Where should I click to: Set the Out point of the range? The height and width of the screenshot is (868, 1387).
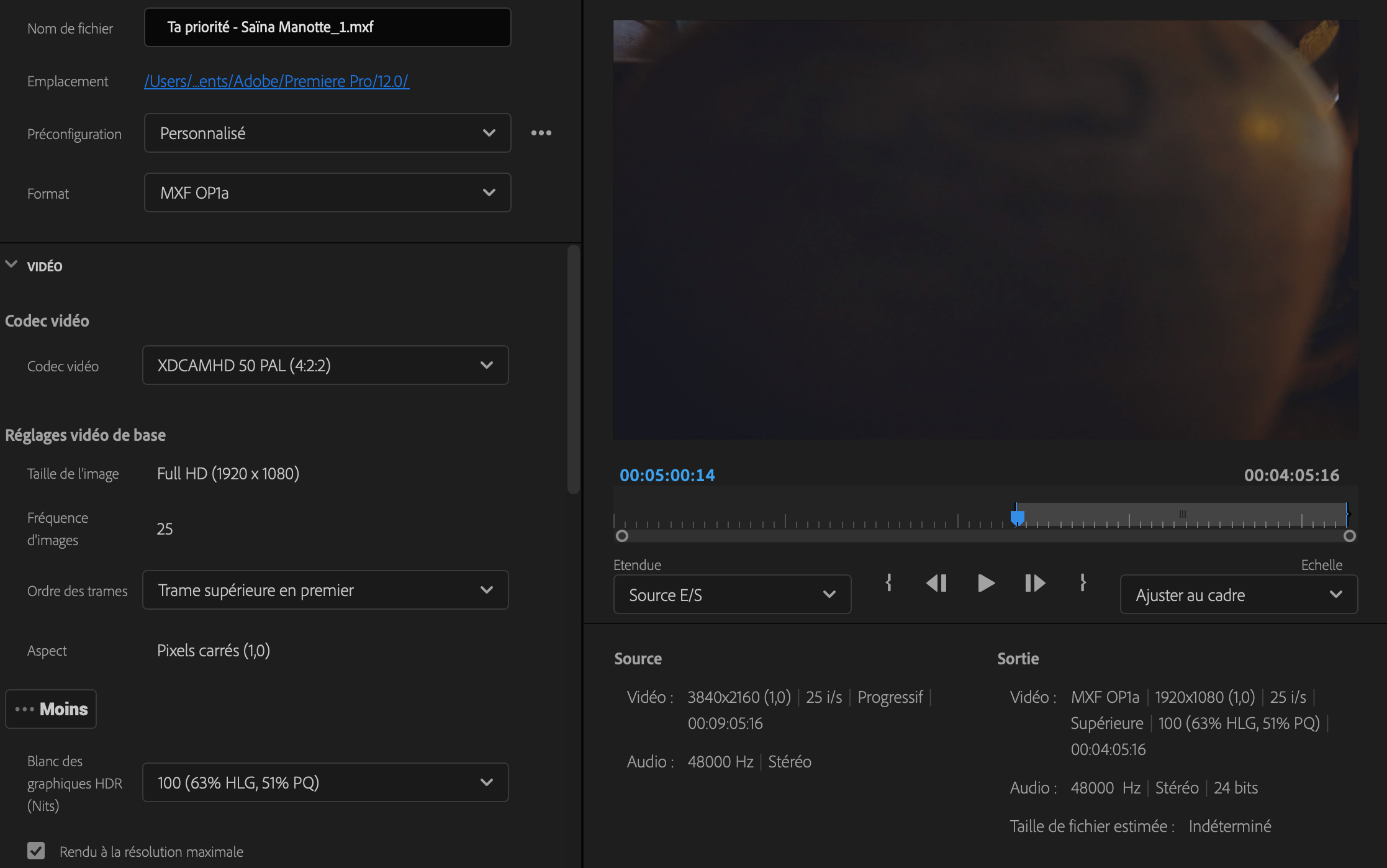coord(1083,583)
